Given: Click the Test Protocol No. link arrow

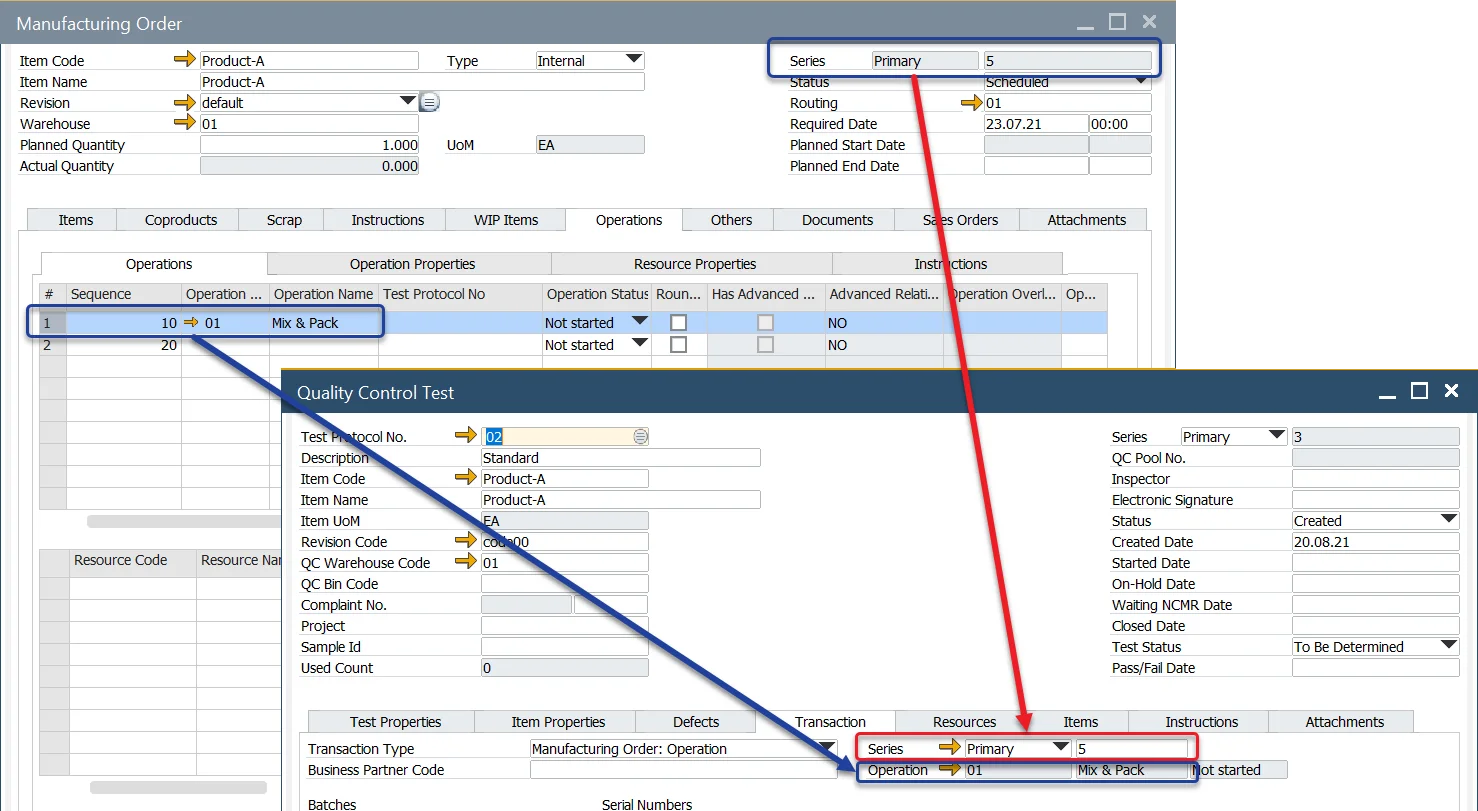Looking at the screenshot, I should tap(466, 435).
